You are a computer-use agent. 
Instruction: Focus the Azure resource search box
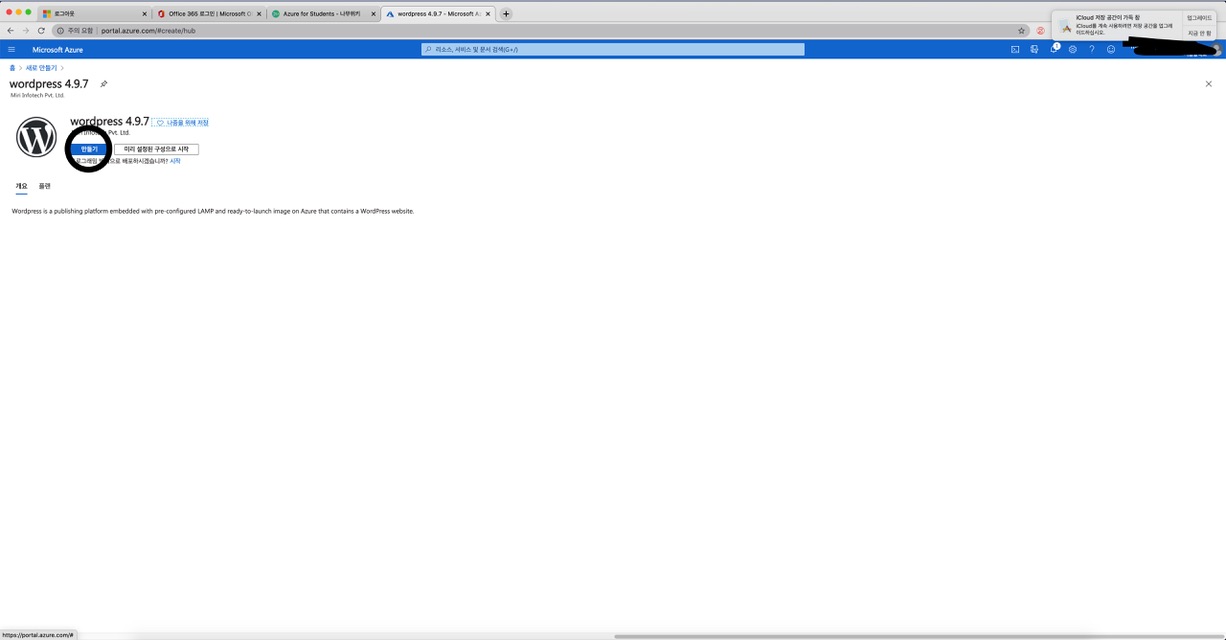click(x=613, y=49)
